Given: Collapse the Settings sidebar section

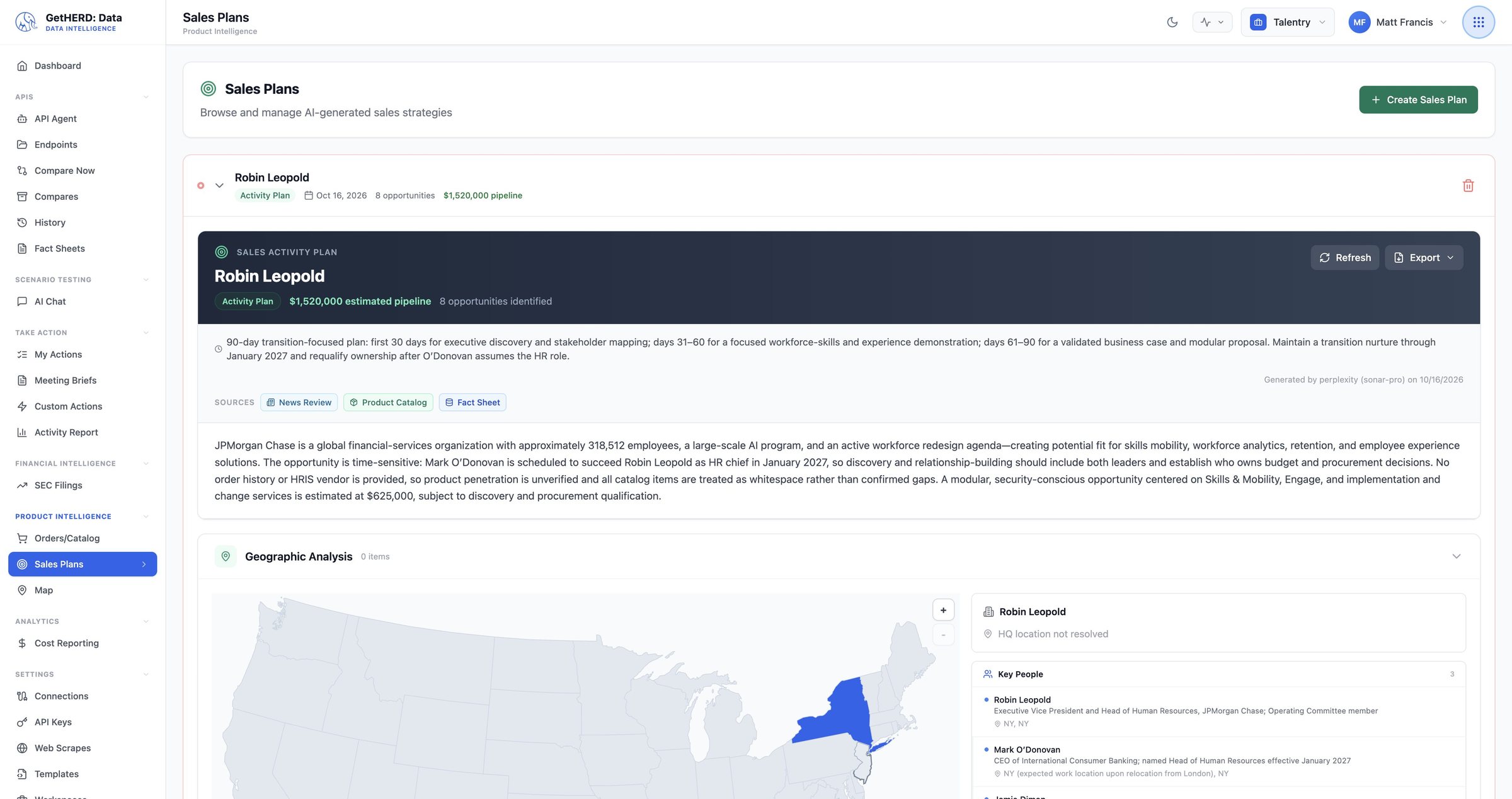Looking at the screenshot, I should click(x=146, y=674).
